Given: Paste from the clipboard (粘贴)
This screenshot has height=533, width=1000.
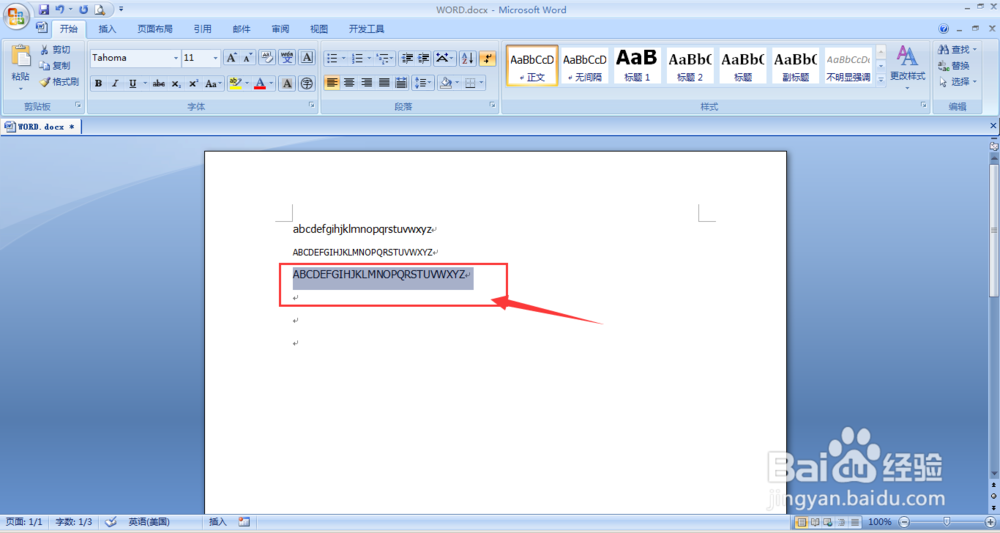Looking at the screenshot, I should (20, 67).
